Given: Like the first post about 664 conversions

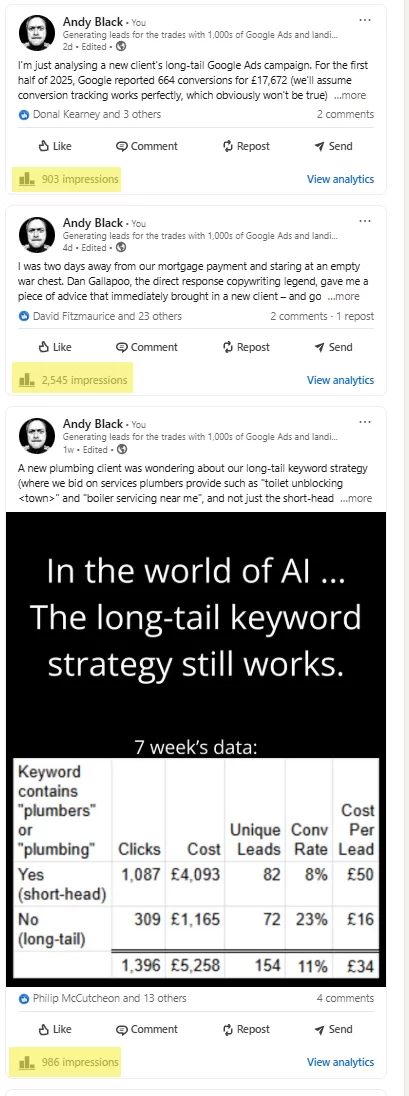Looking at the screenshot, I should coord(55,146).
